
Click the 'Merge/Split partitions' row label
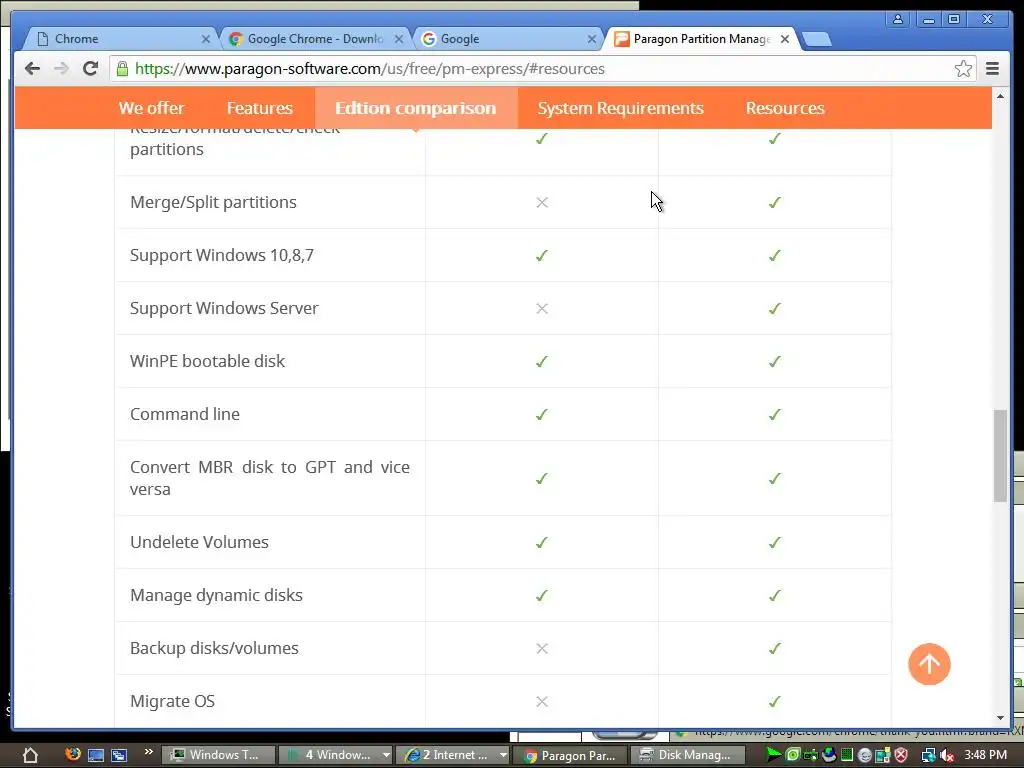(x=213, y=202)
